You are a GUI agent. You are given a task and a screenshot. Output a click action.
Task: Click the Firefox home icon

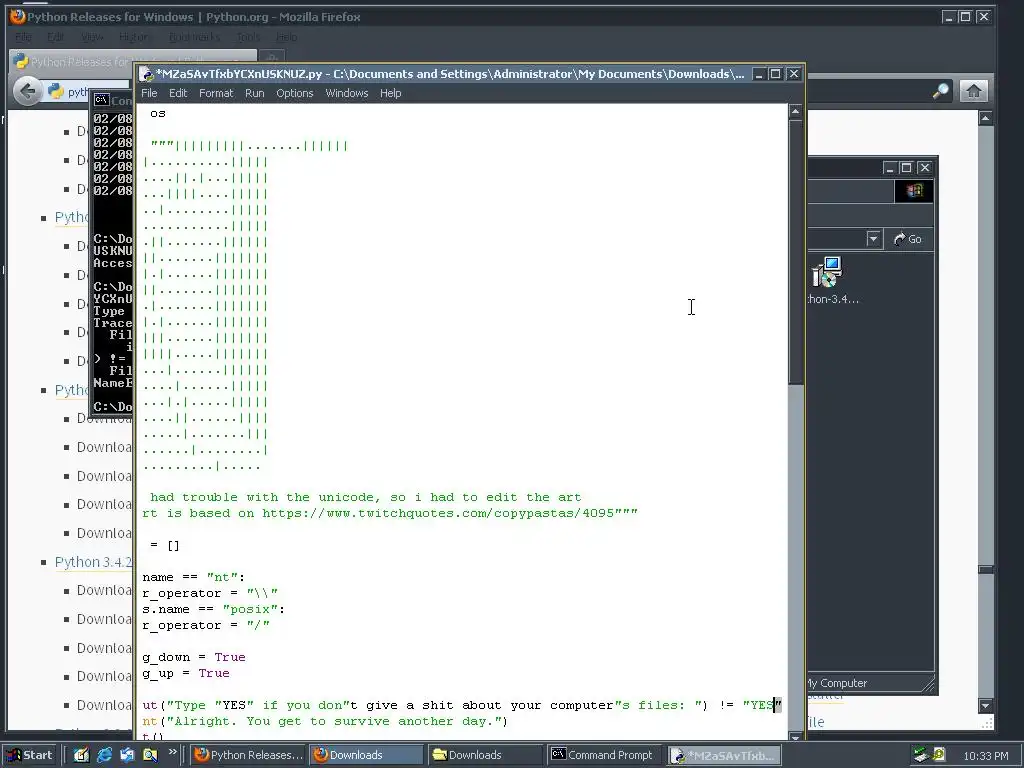tap(973, 90)
